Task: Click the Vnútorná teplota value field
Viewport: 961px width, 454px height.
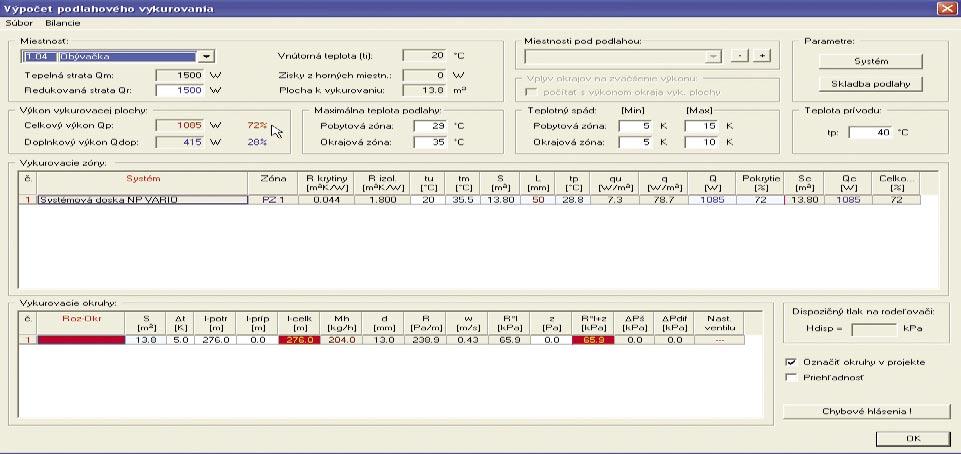Action: coord(424,55)
